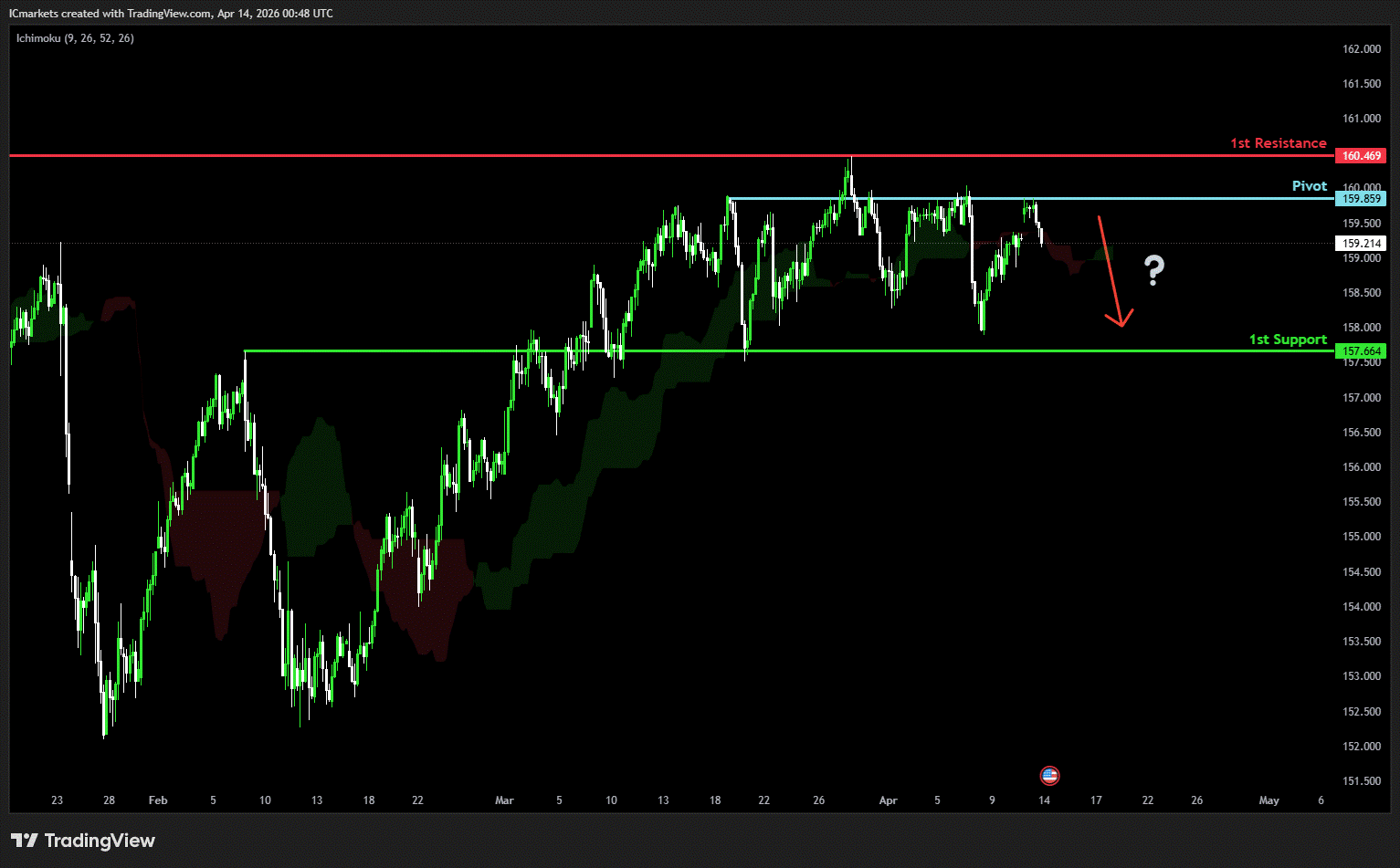1400x868 pixels.
Task: Click the red 160.469 price tag
Action: point(1360,156)
